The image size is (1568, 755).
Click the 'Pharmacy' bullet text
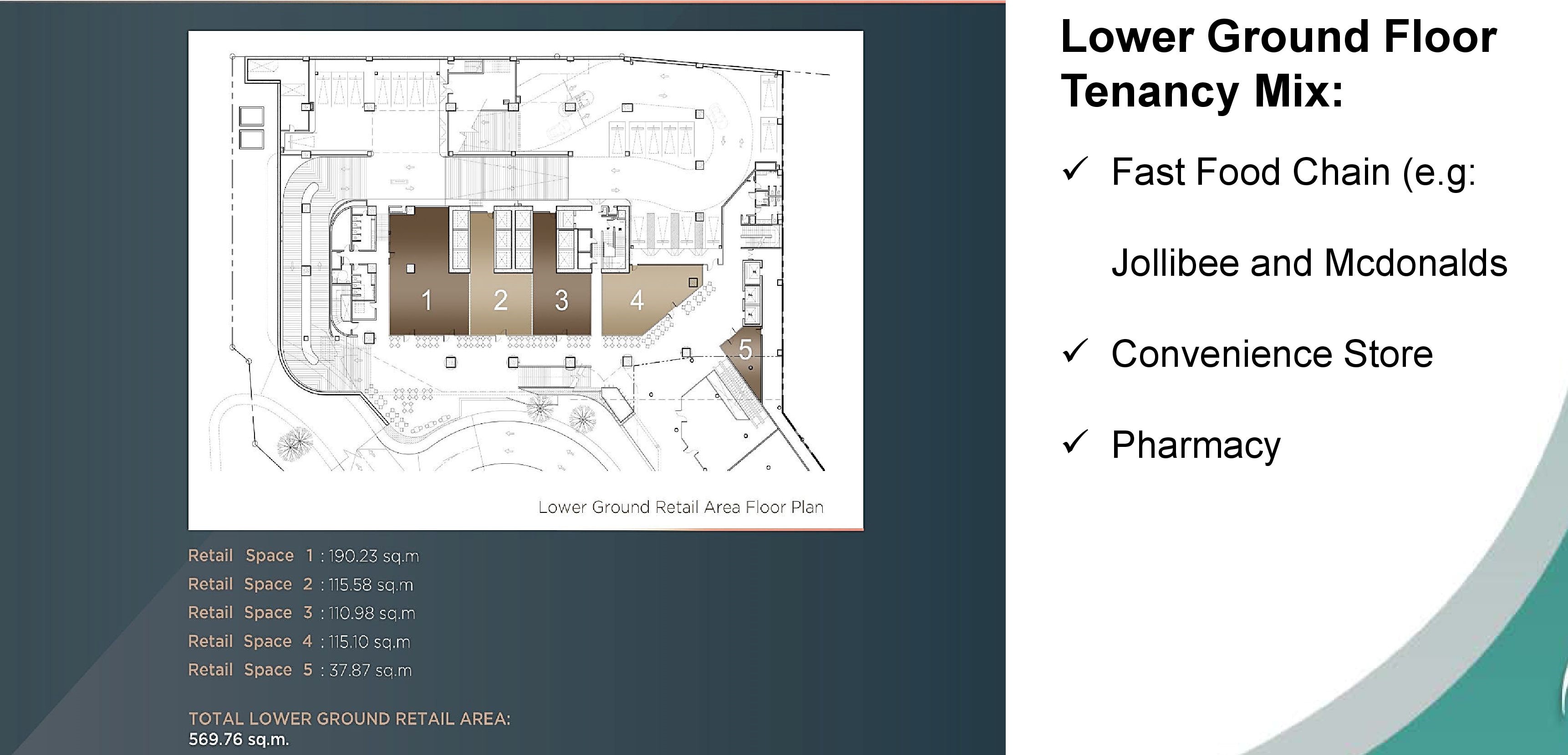[x=1196, y=446]
